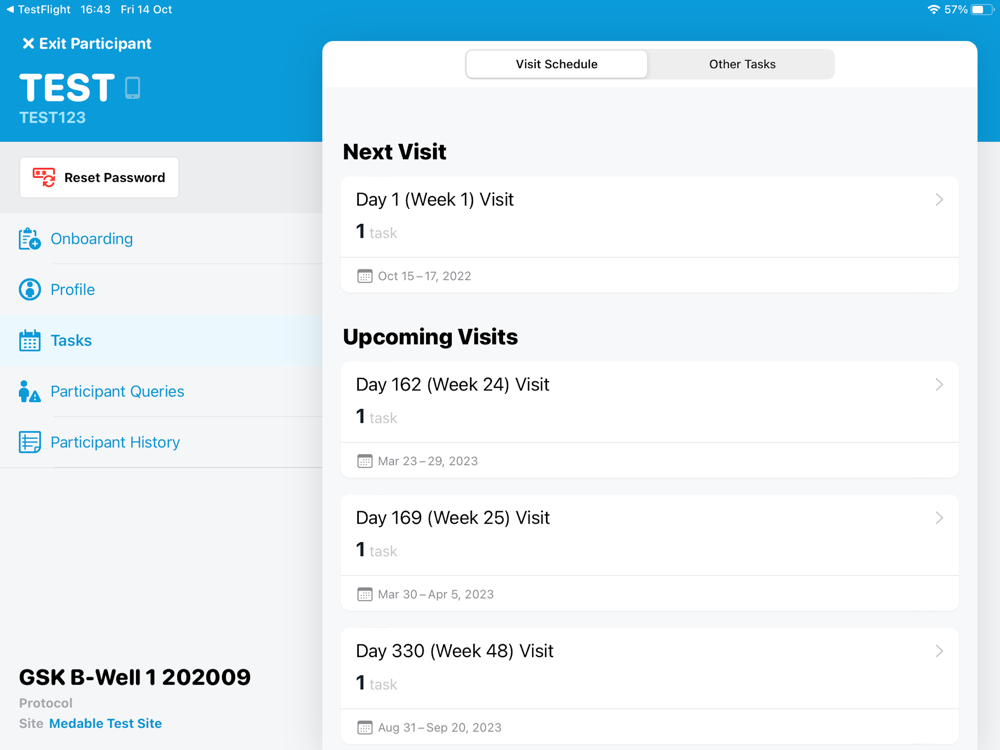1000x750 pixels.
Task: Click the Mar 23–29, 2023 date text
Action: pyautogui.click(x=427, y=461)
